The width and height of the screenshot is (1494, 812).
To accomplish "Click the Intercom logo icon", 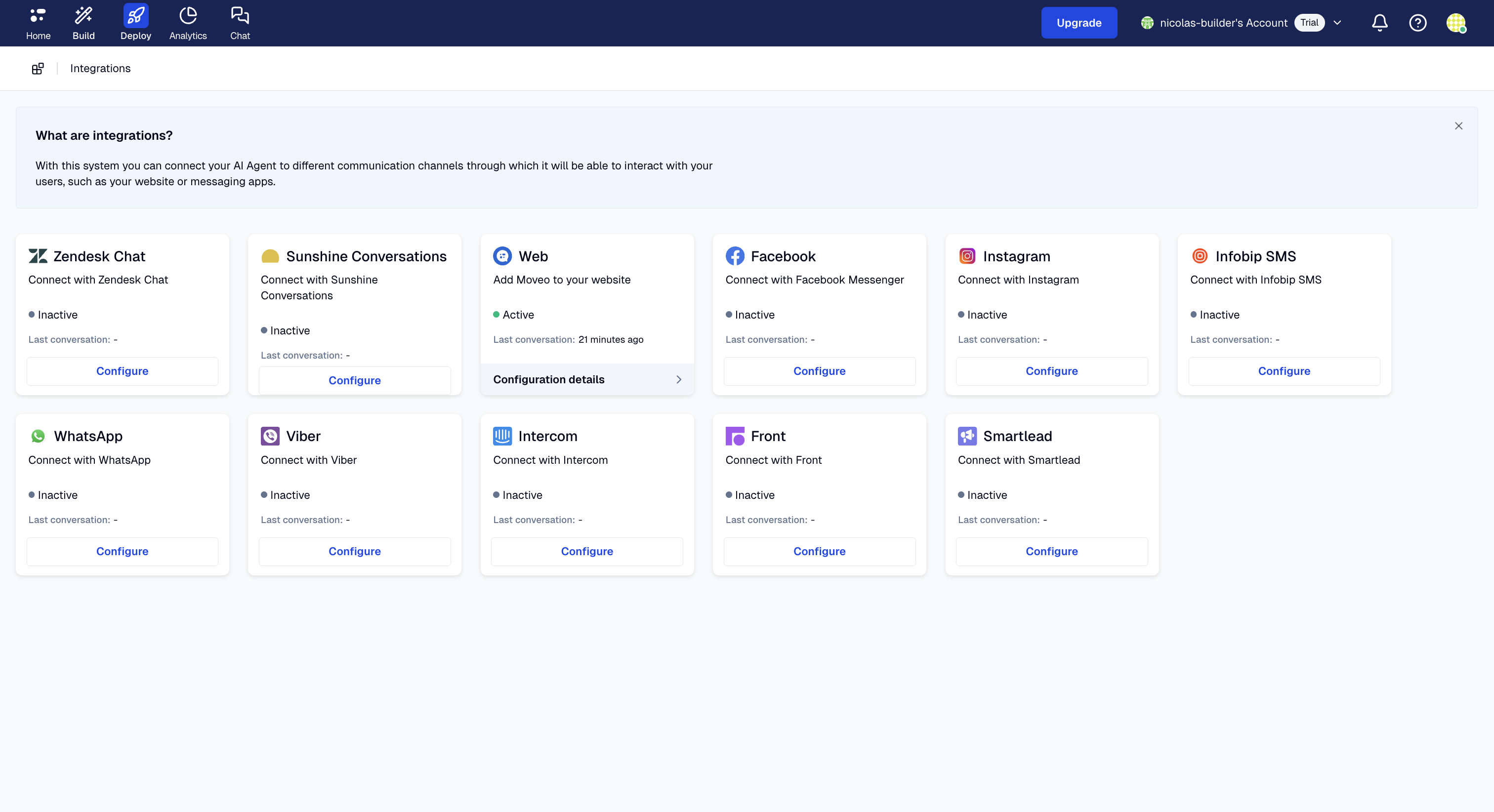I will pos(502,436).
